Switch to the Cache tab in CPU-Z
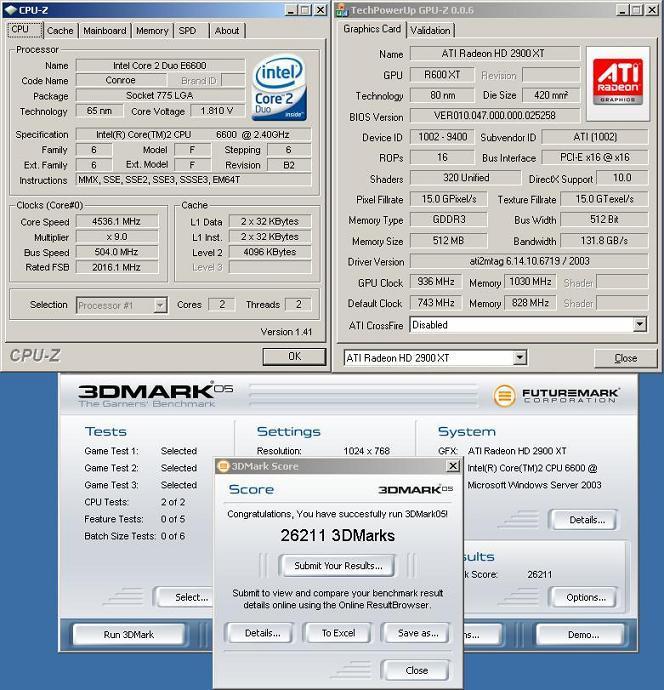The height and width of the screenshot is (690, 664). click(x=60, y=31)
